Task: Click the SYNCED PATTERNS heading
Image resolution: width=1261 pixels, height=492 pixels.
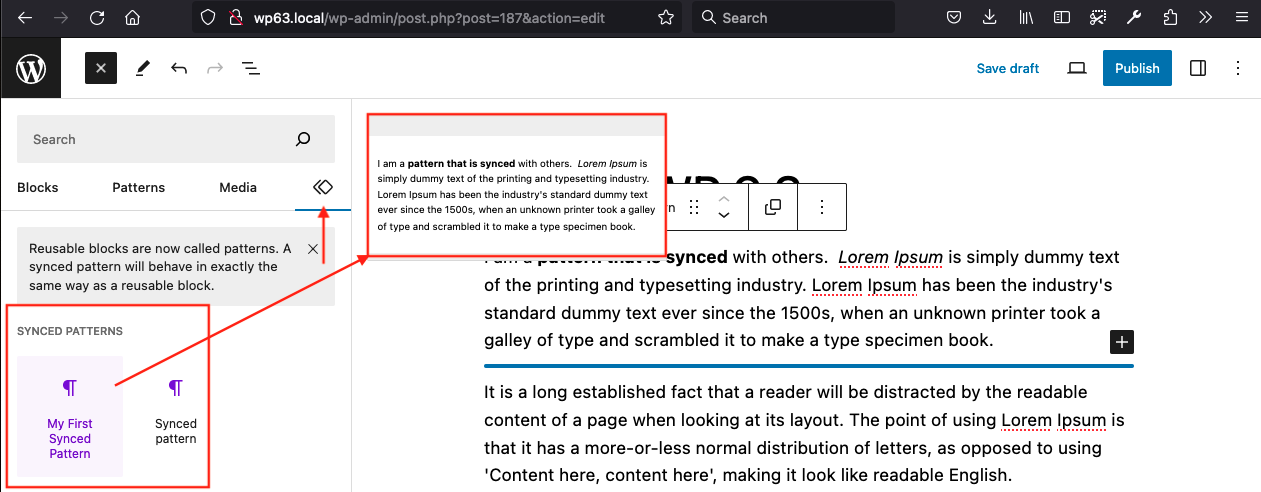Action: tap(70, 331)
